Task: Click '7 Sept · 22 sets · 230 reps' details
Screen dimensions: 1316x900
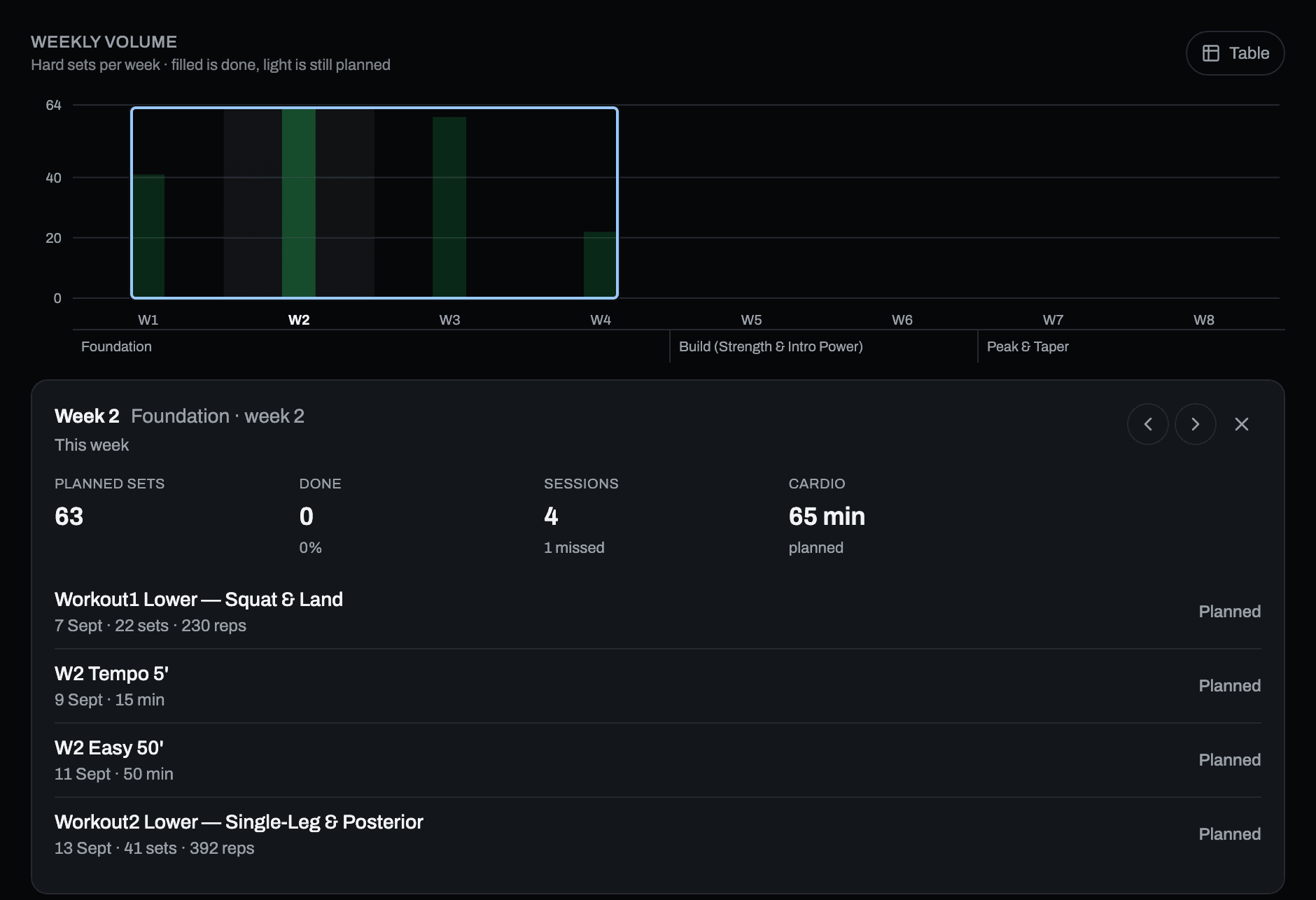Action: [x=150, y=626]
